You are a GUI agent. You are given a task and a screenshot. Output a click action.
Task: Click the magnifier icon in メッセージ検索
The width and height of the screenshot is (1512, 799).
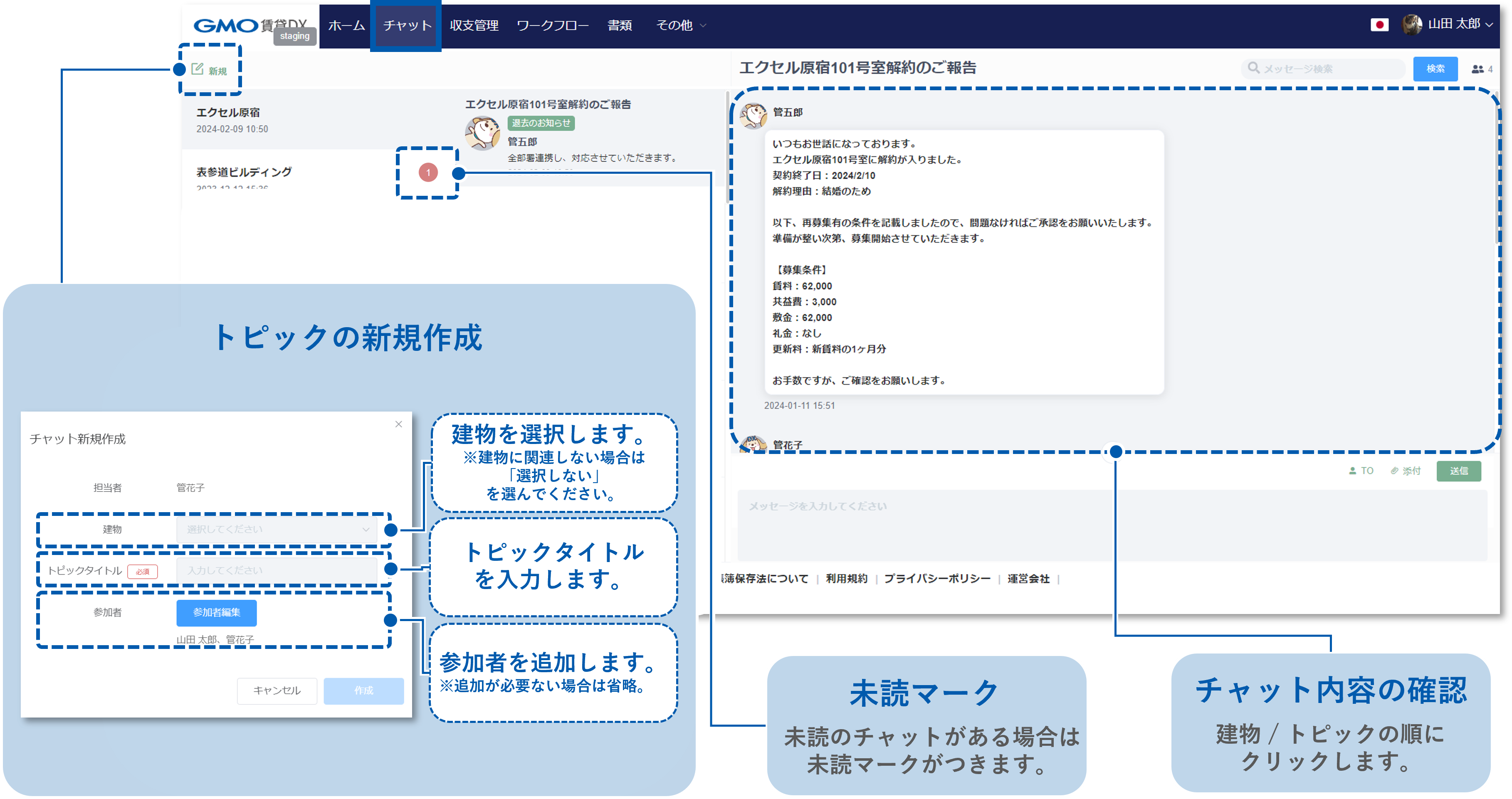pos(1253,68)
